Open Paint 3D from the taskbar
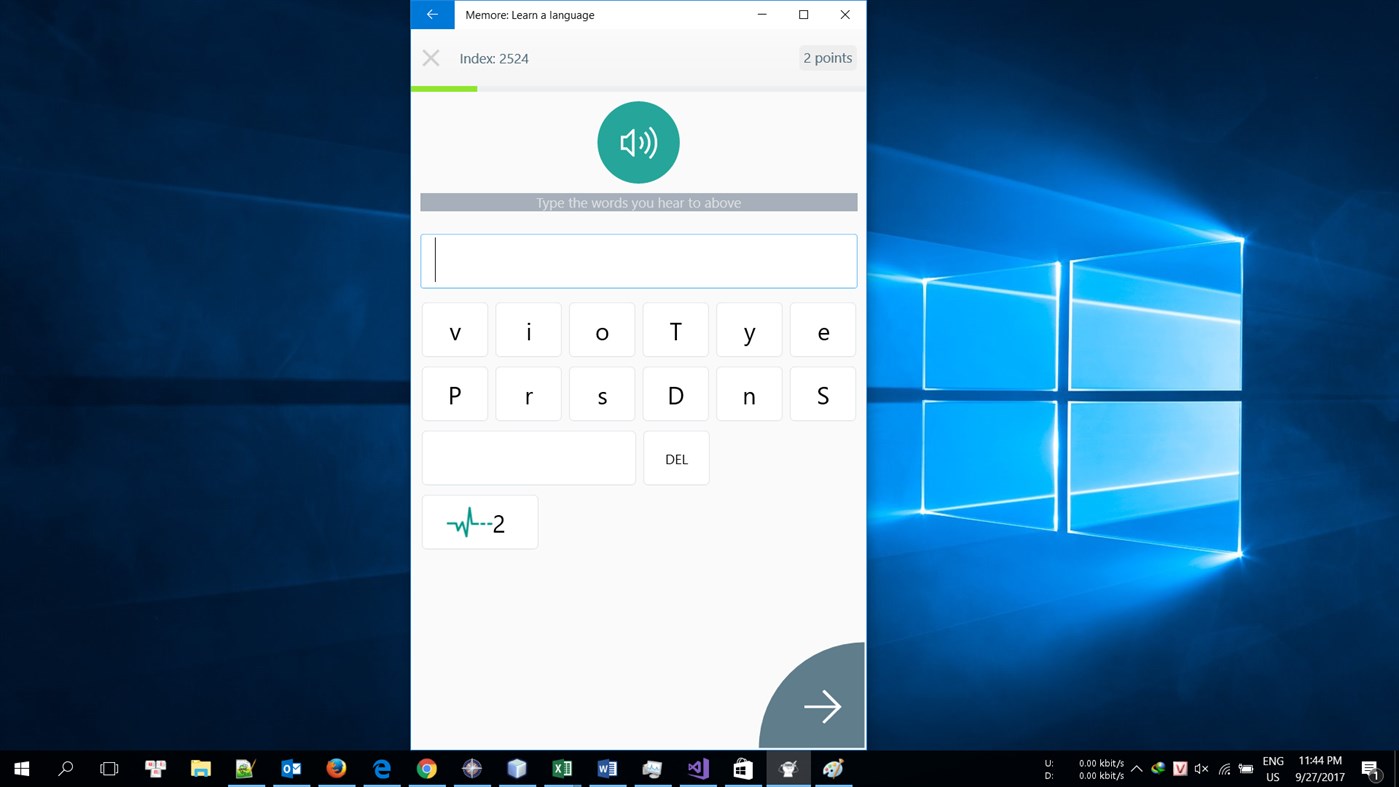Screen dimensions: 1399x787 pyautogui.click(x=833, y=768)
